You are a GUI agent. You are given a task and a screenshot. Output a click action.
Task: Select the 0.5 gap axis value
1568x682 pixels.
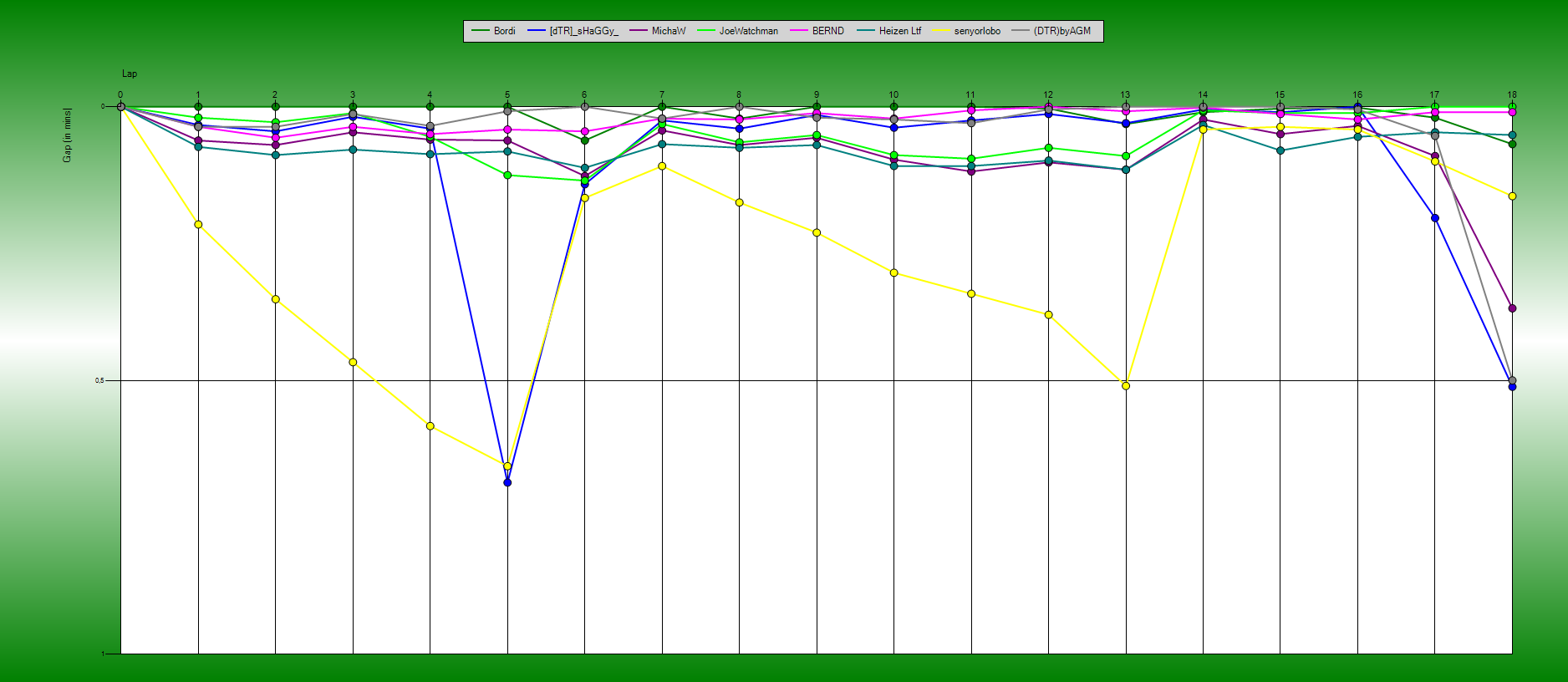101,380
